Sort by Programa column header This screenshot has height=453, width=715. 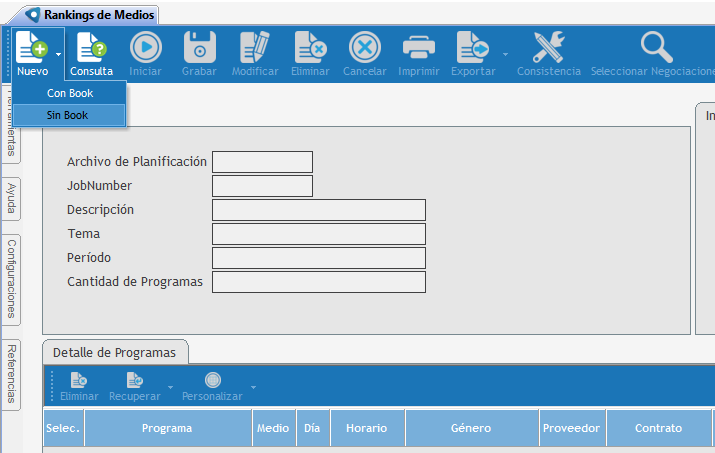click(167, 428)
